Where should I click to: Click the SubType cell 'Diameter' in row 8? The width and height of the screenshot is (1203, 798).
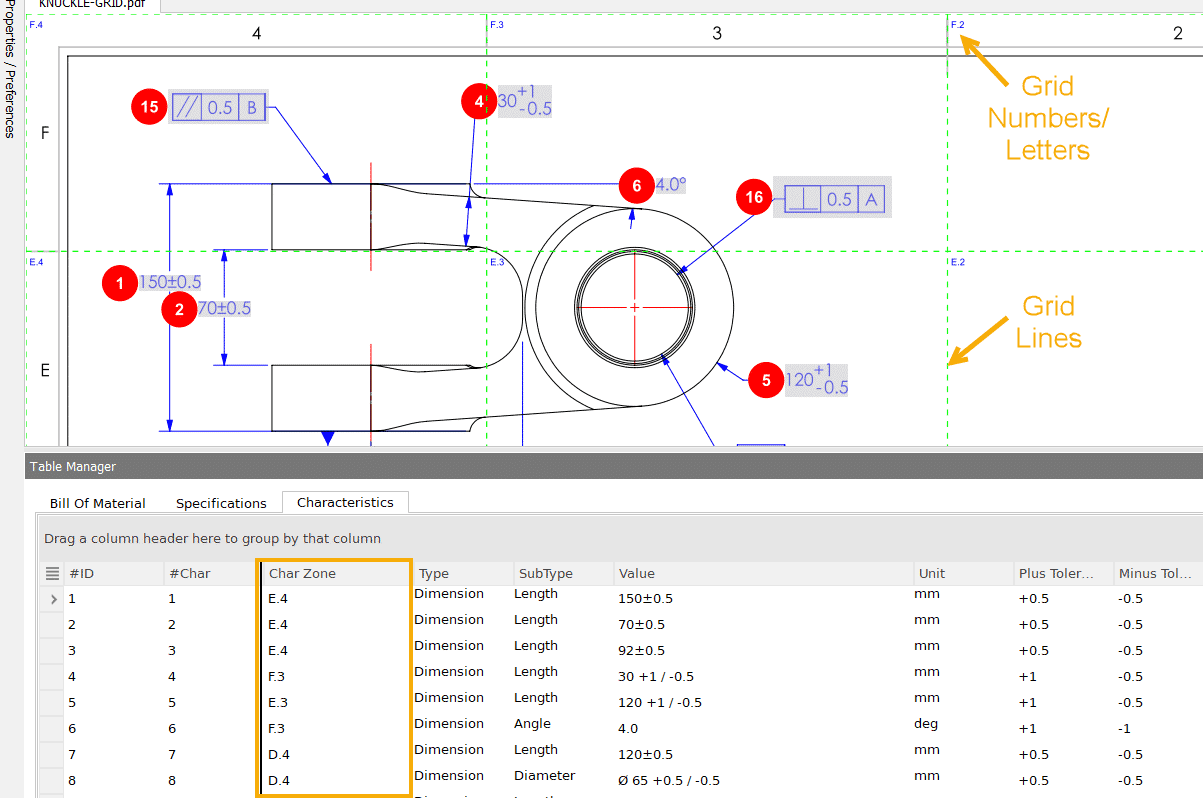(545, 775)
